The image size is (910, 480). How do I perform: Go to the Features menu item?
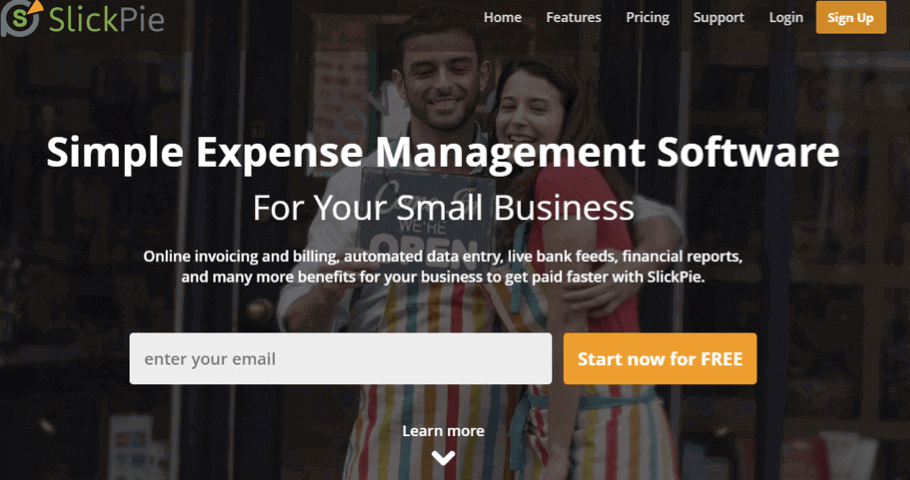pos(573,18)
